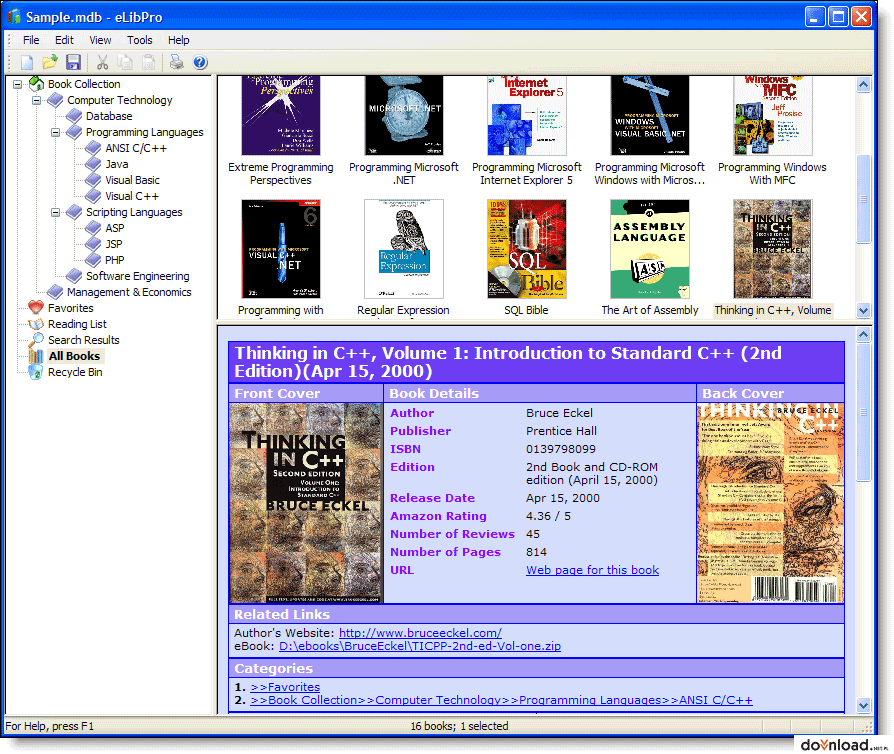The width and height of the screenshot is (894, 754).
Task: Click the ISBN value 0139798099
Action: pos(560,449)
